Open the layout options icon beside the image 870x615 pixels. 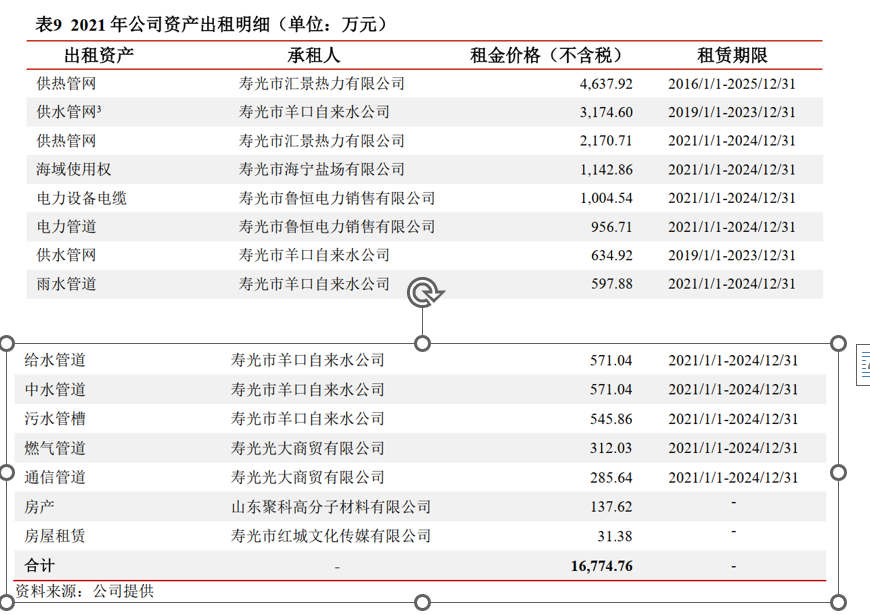pyautogui.click(x=863, y=365)
